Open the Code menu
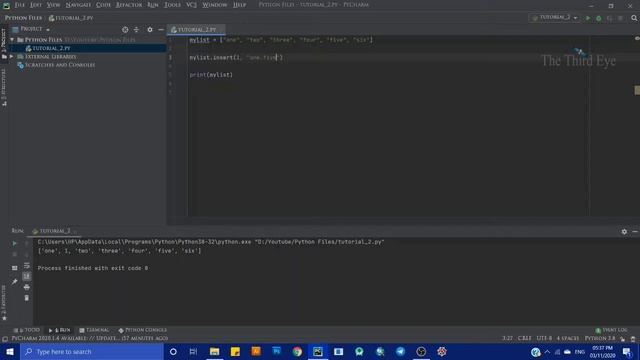The image size is (640, 360). point(103,5)
